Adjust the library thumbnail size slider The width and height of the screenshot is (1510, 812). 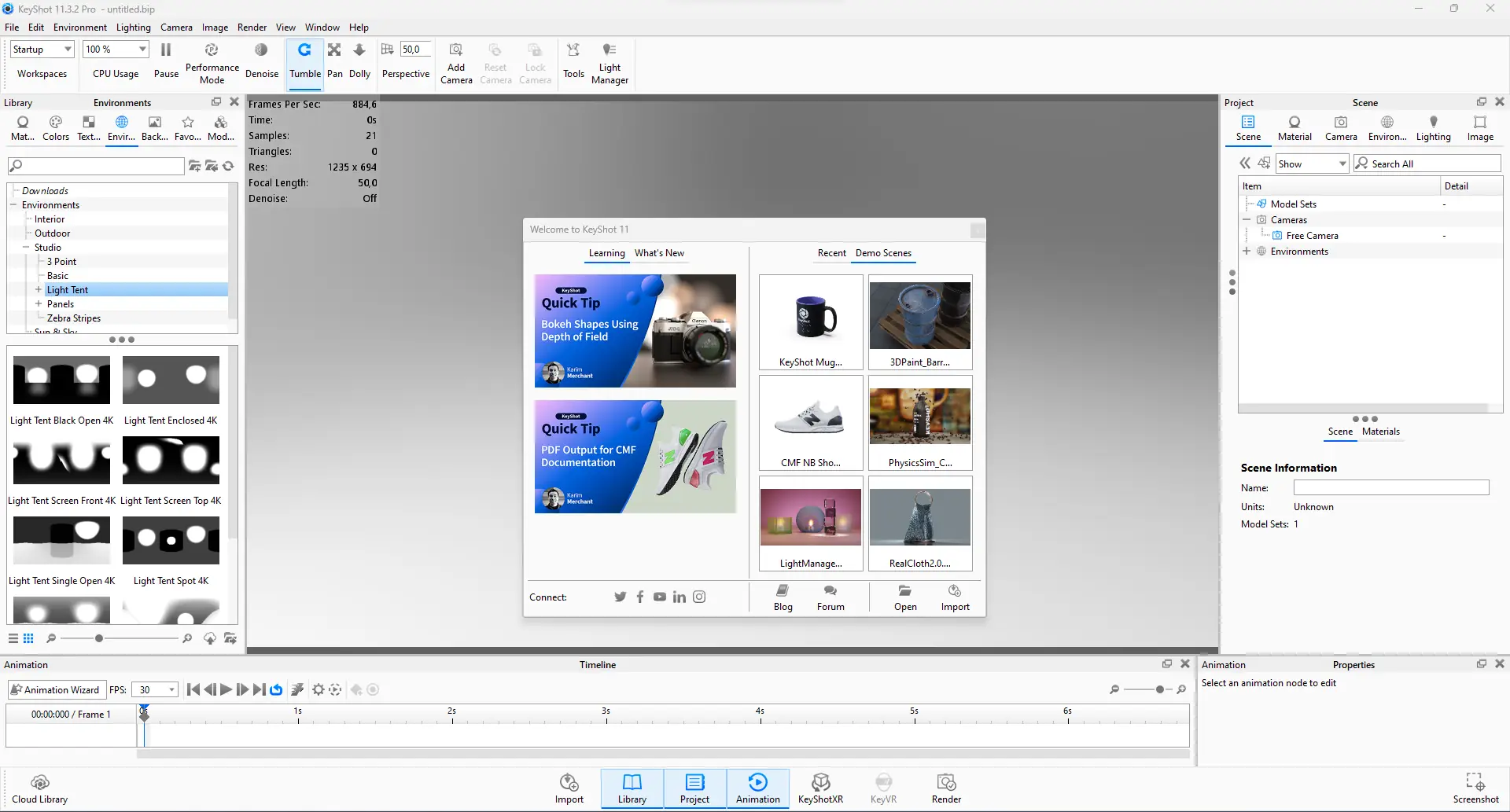pos(99,638)
